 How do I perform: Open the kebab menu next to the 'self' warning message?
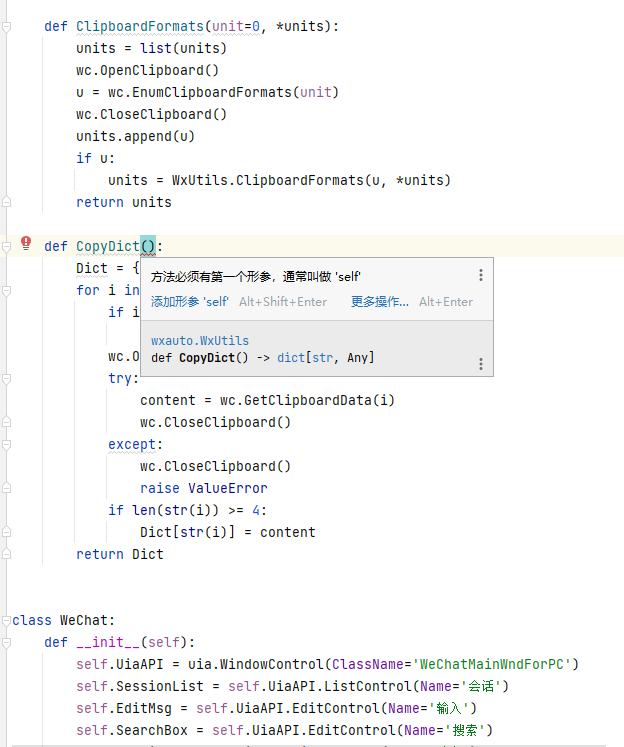click(481, 275)
